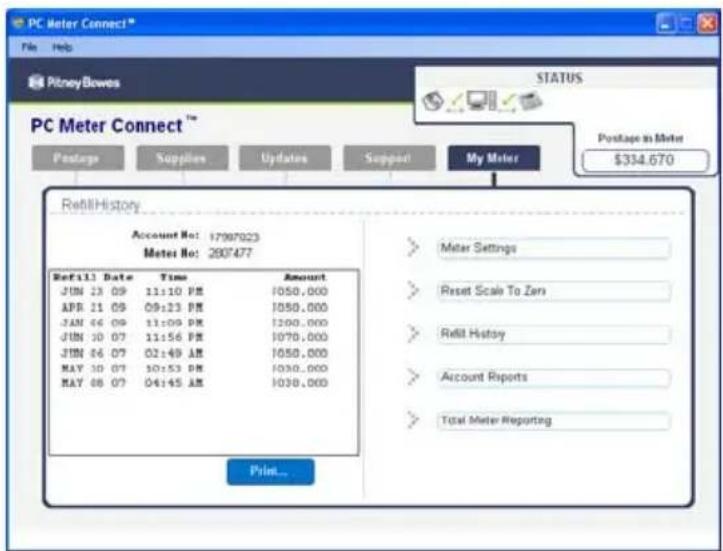
Task: Select the 11:56 PM refill row
Action: tap(194, 337)
